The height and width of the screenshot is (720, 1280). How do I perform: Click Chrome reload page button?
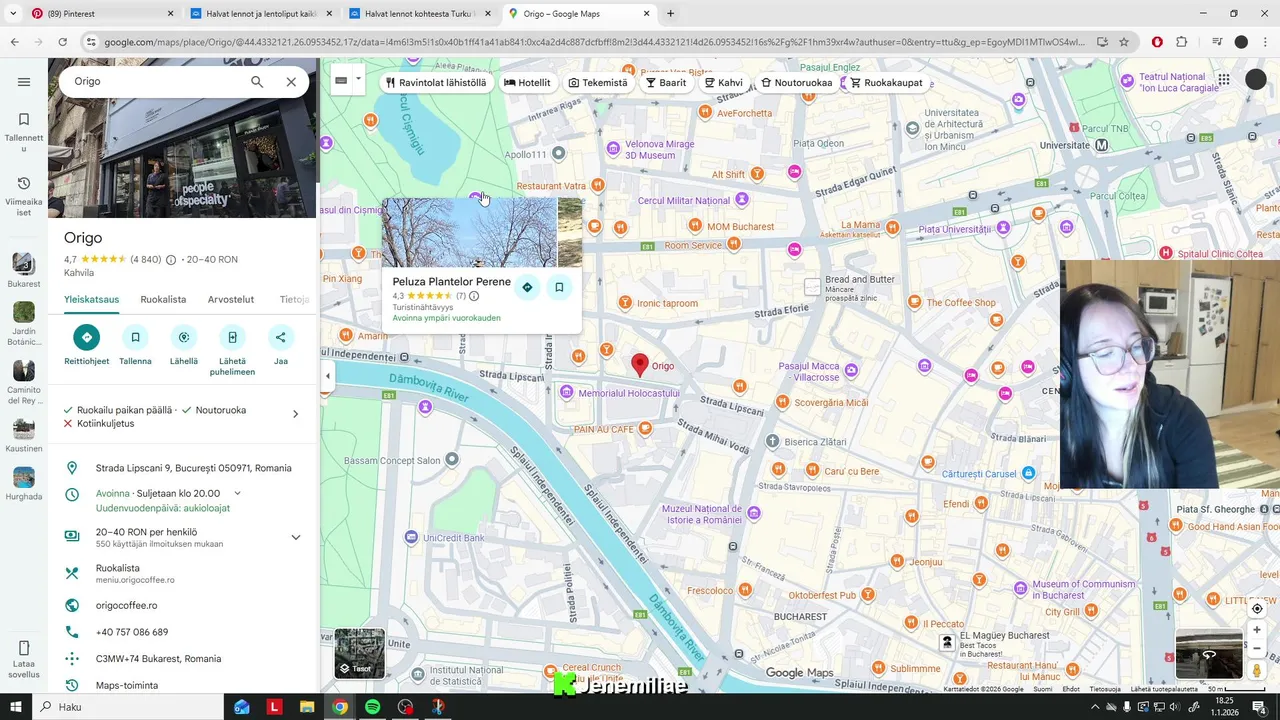pyautogui.click(x=62, y=42)
